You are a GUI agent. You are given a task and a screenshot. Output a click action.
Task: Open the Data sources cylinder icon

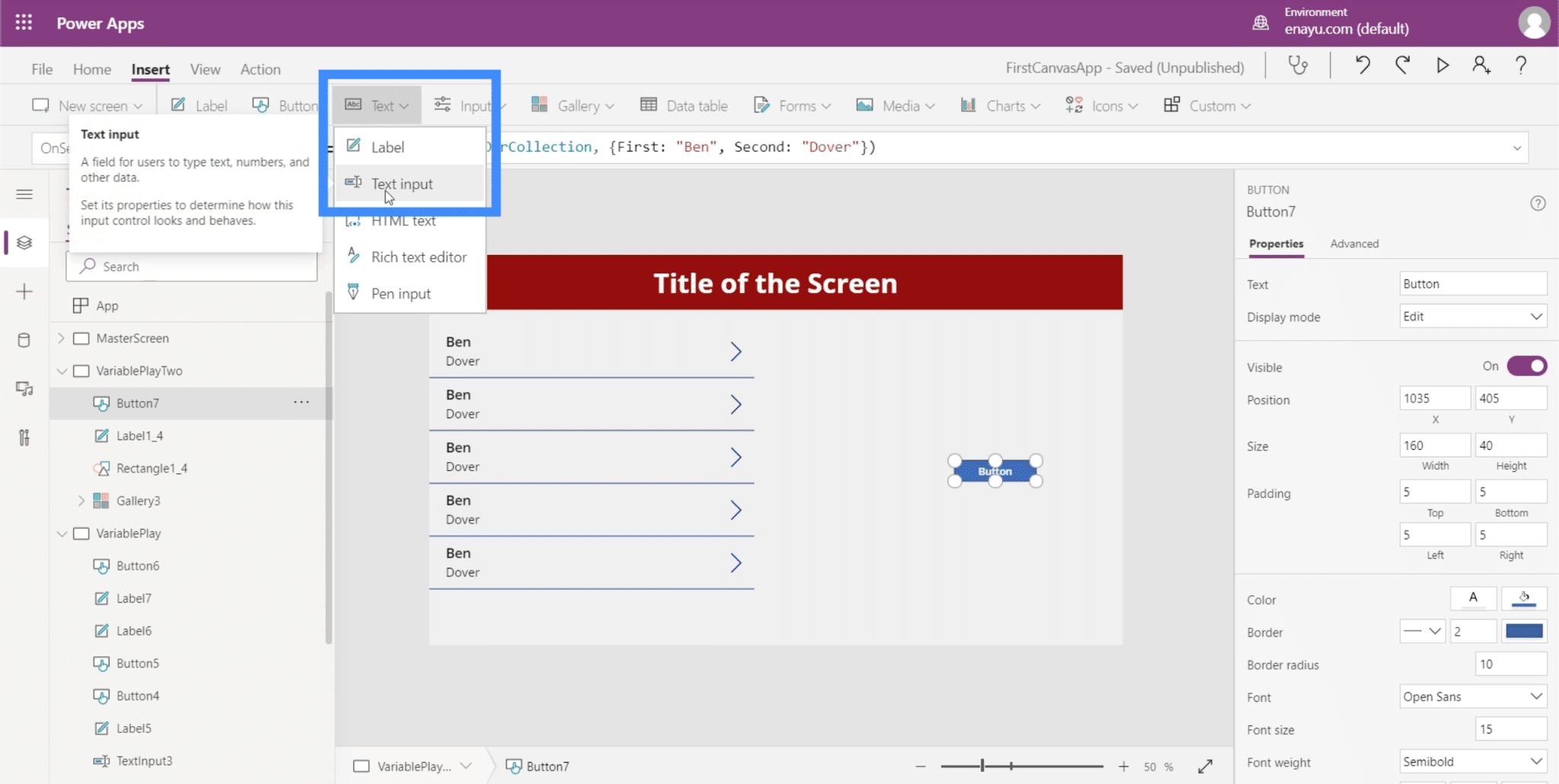[24, 340]
